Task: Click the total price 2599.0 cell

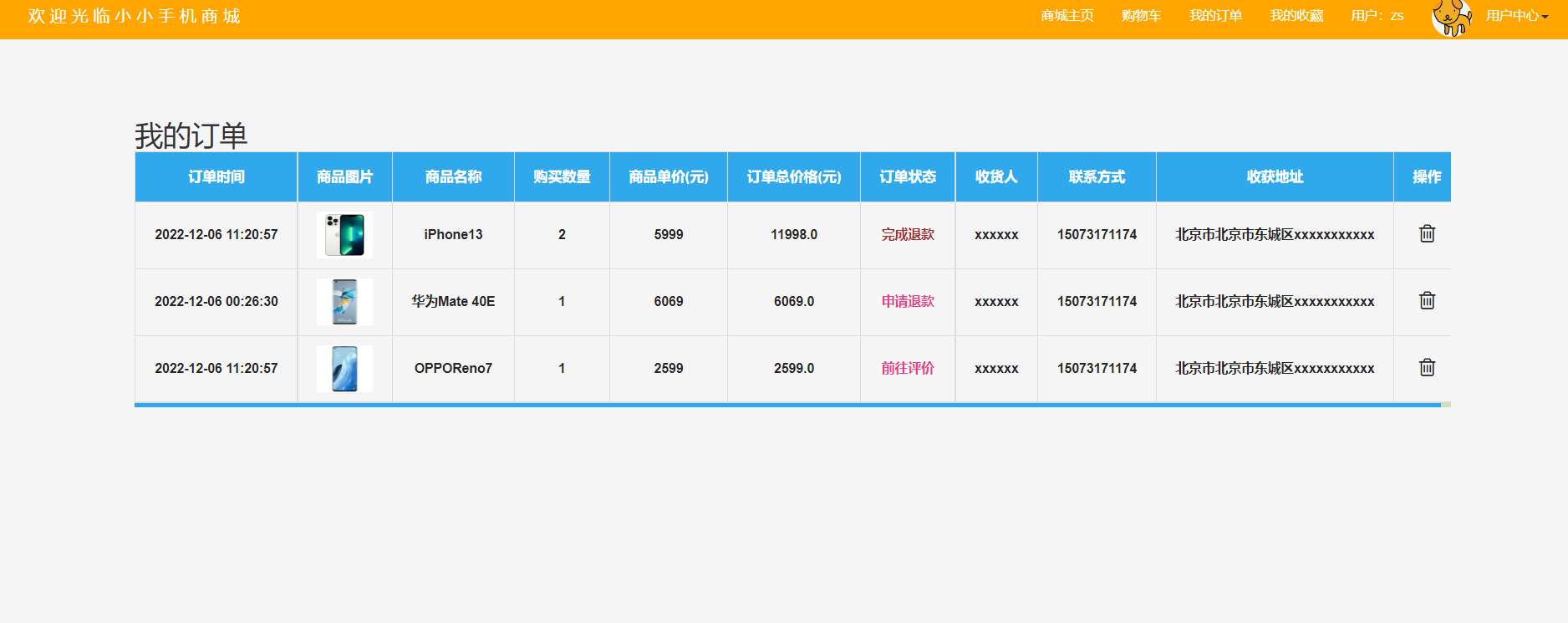Action: [x=794, y=369]
